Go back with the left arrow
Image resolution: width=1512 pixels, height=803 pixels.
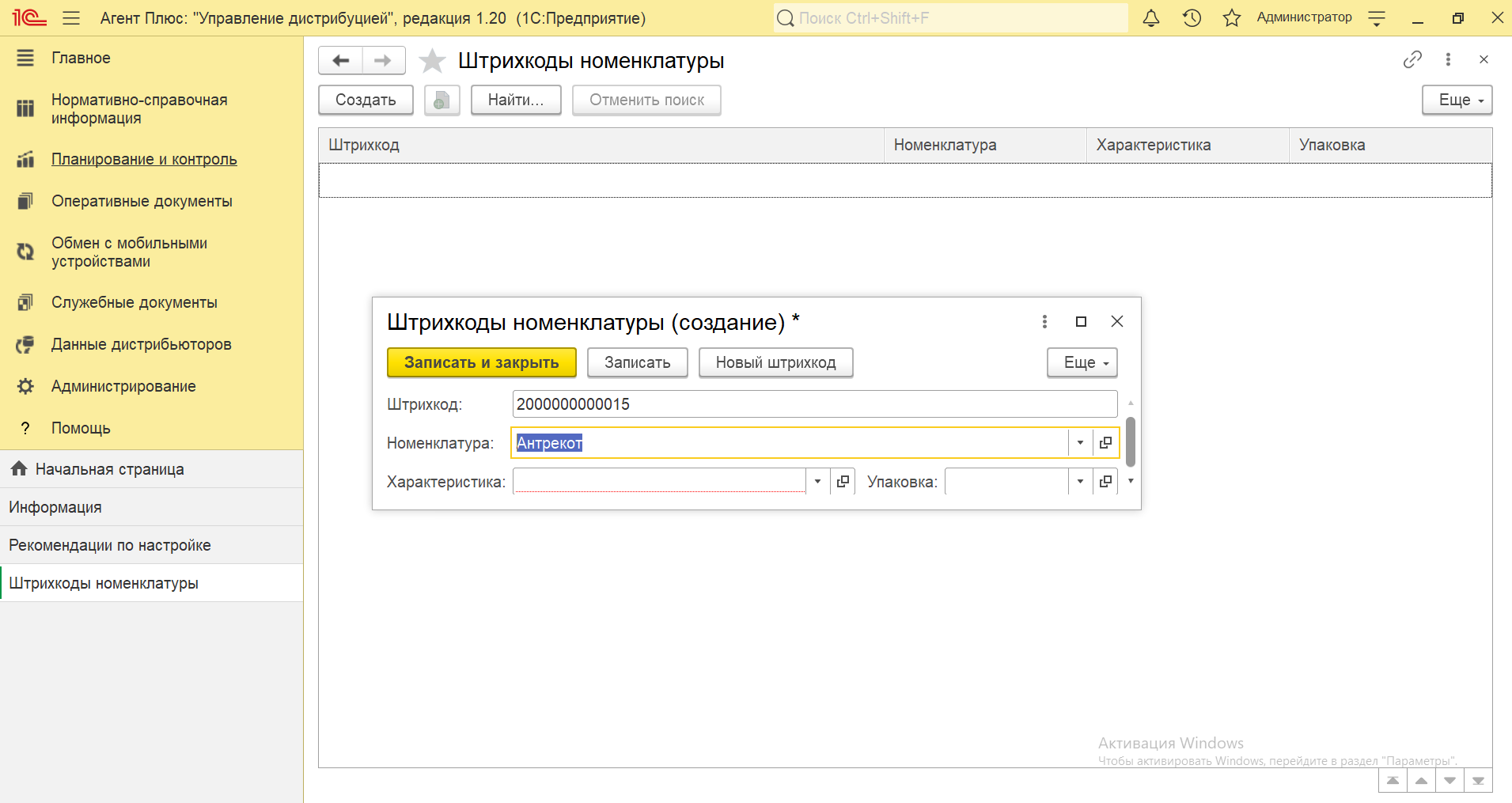pos(341,61)
